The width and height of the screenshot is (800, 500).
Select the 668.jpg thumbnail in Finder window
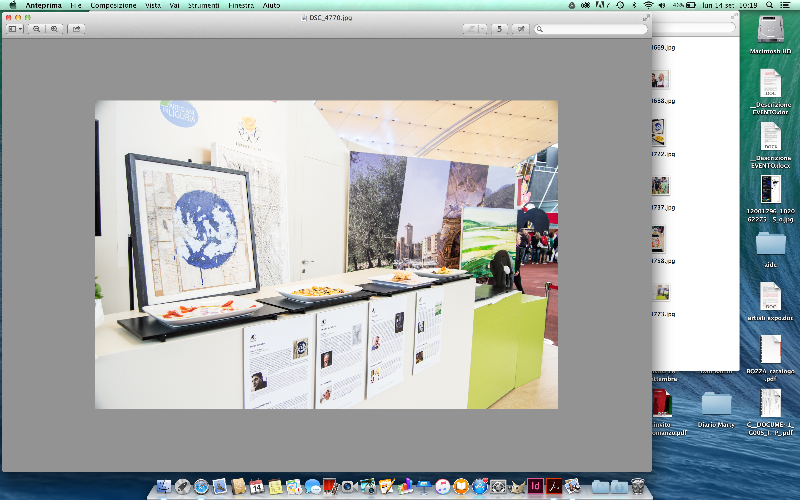point(660,80)
